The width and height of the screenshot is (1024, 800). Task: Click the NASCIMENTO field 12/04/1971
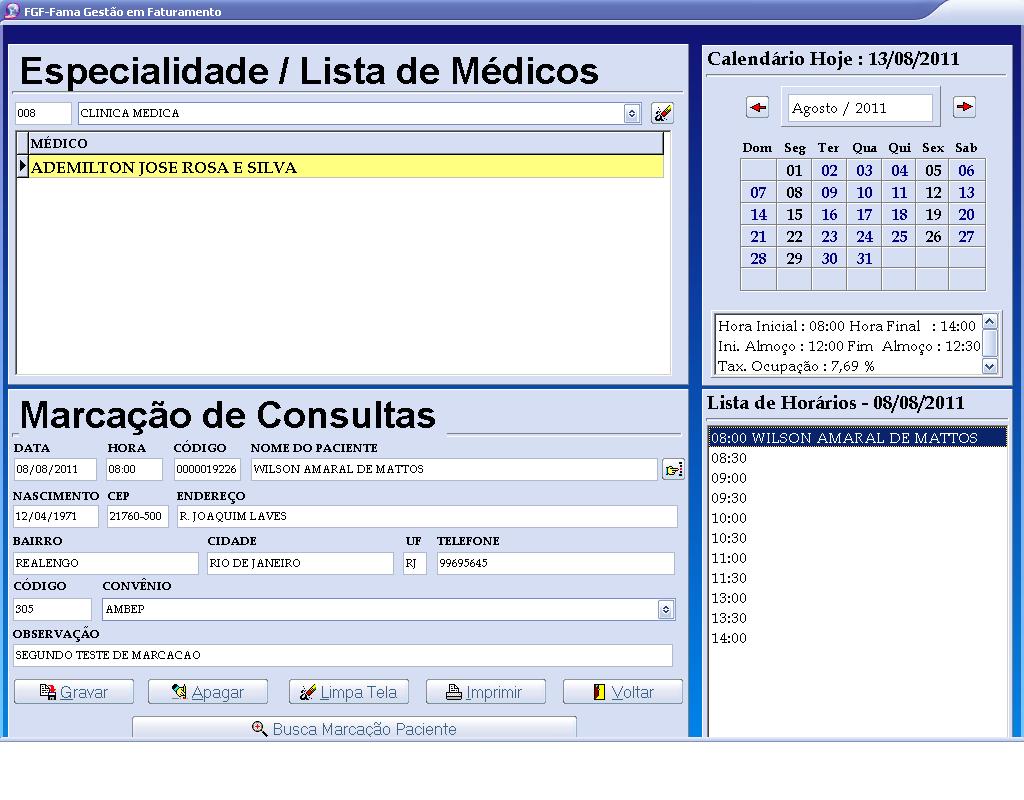pos(56,516)
